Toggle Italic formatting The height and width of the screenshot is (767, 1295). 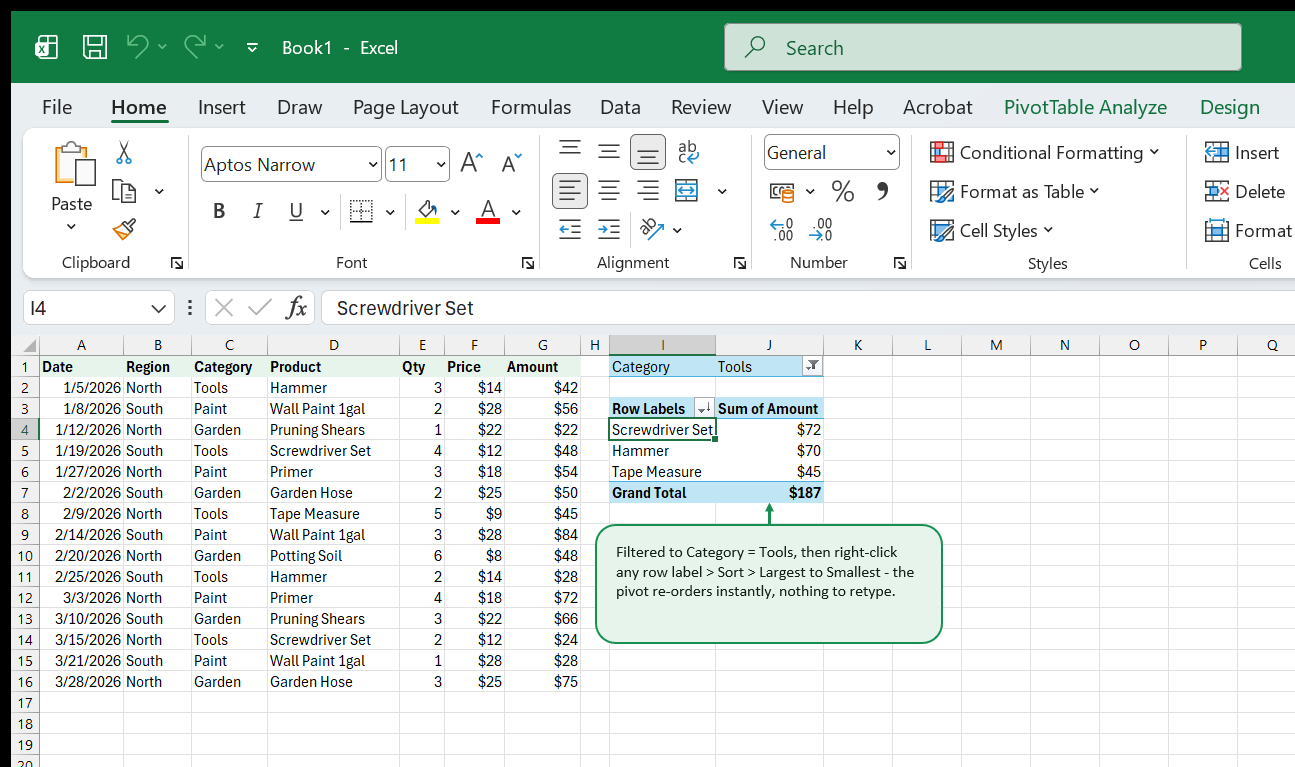click(257, 211)
